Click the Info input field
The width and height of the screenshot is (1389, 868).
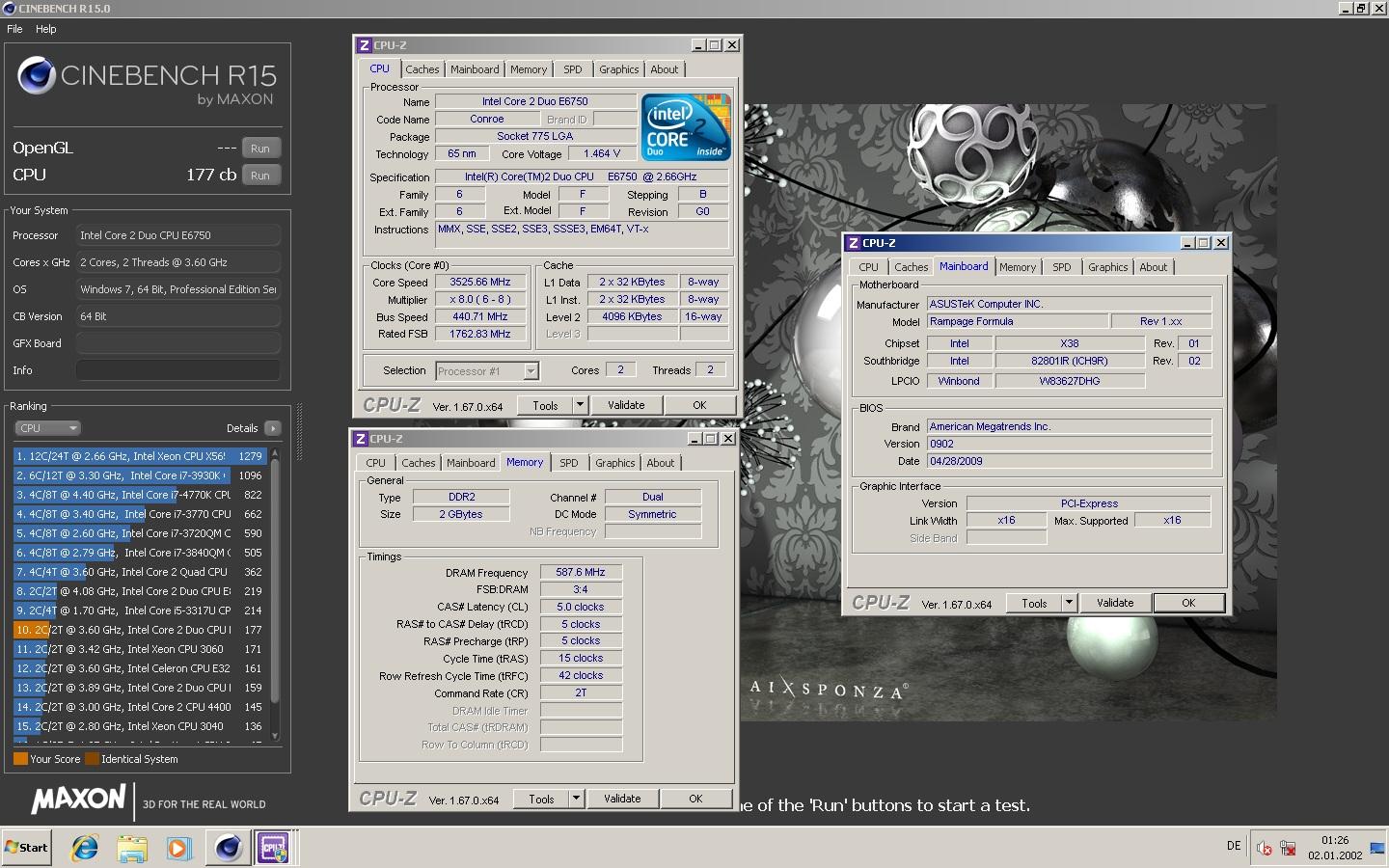(x=178, y=370)
